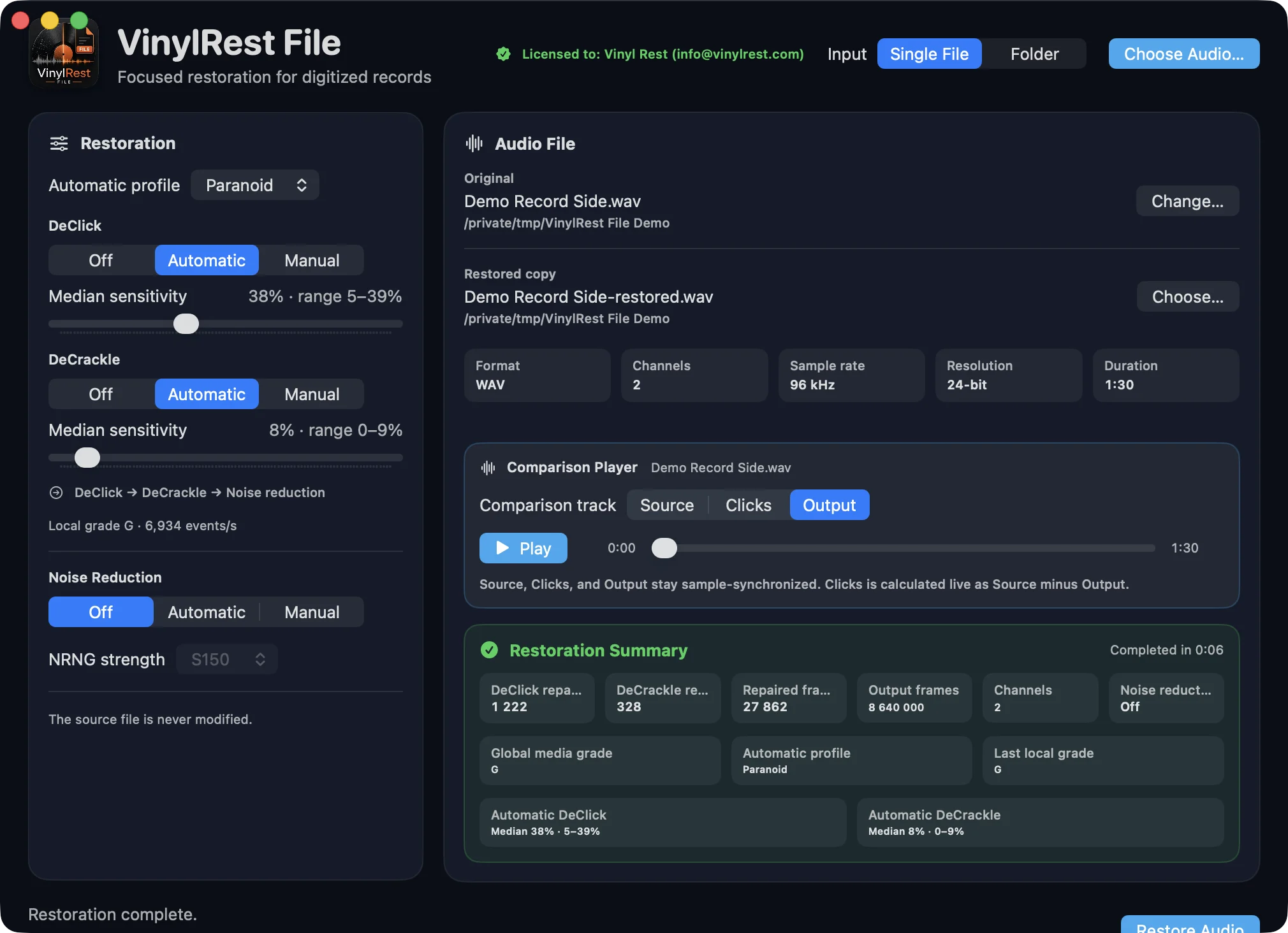Click the Last local grade G card
Screen dimensions: 1288x933
pos(1103,760)
